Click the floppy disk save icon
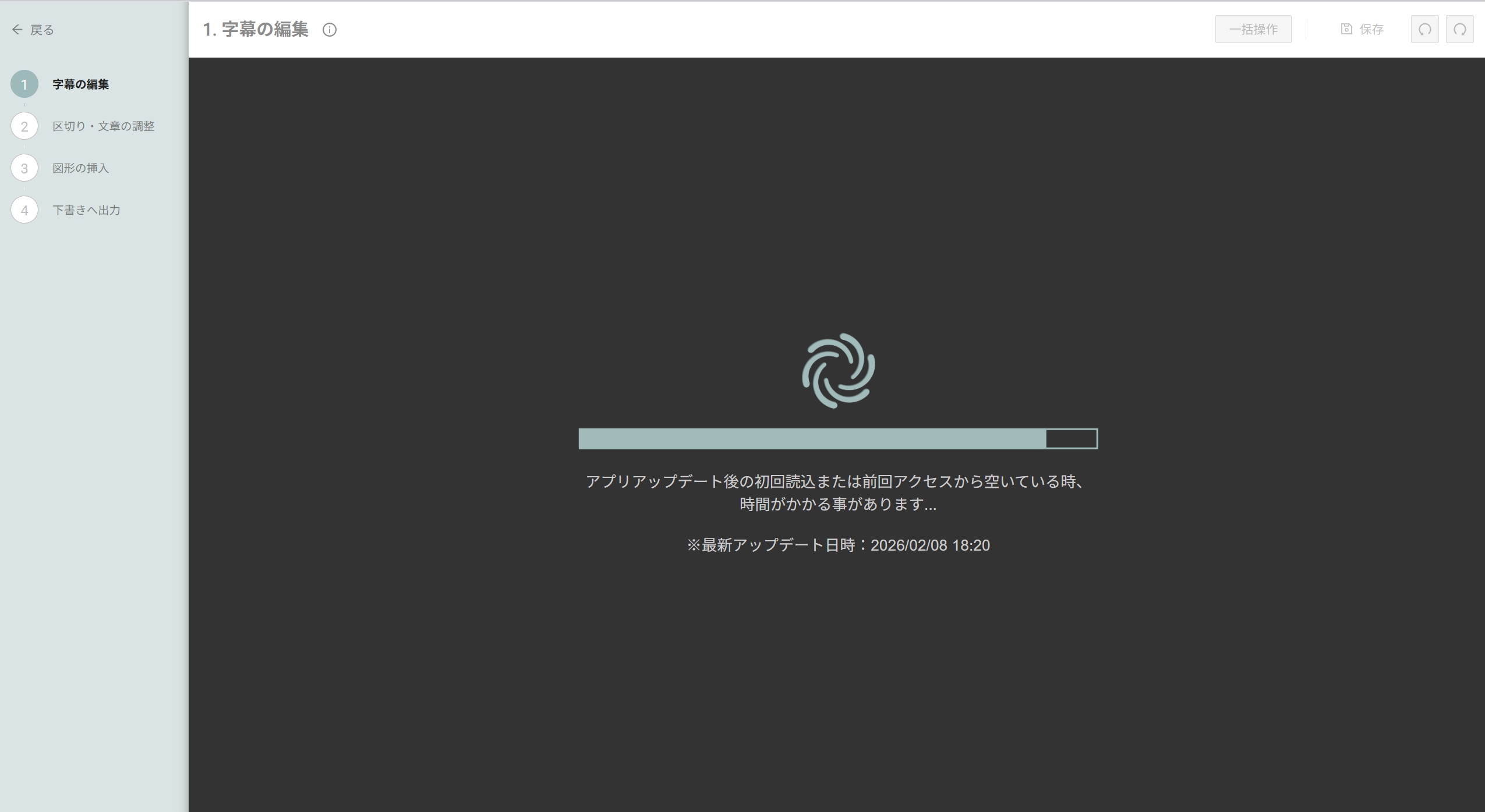This screenshot has height=812, width=1485. coord(1346,29)
